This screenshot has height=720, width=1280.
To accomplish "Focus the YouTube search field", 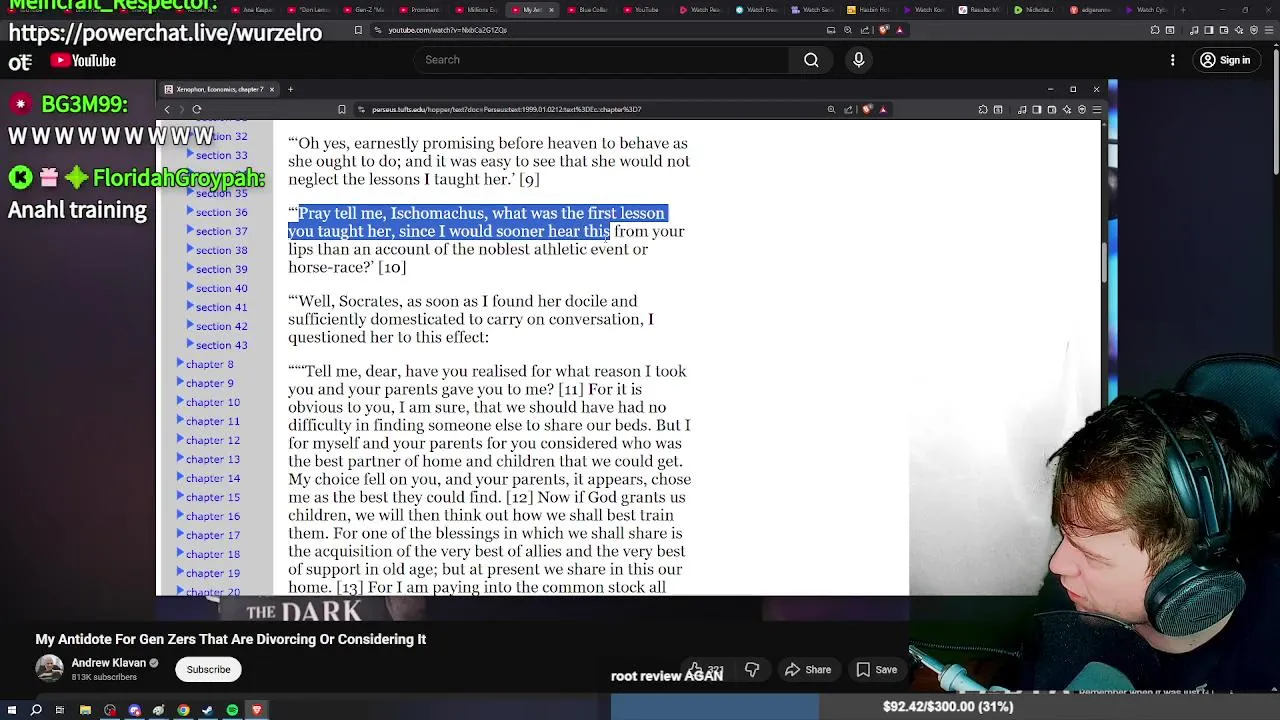I will (x=600, y=60).
